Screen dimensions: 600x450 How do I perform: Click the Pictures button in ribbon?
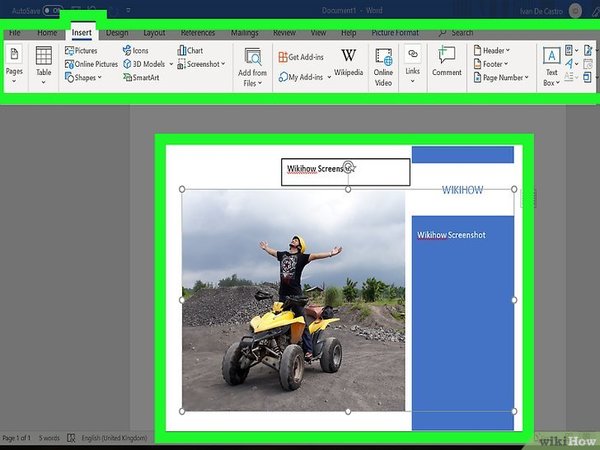pos(81,50)
